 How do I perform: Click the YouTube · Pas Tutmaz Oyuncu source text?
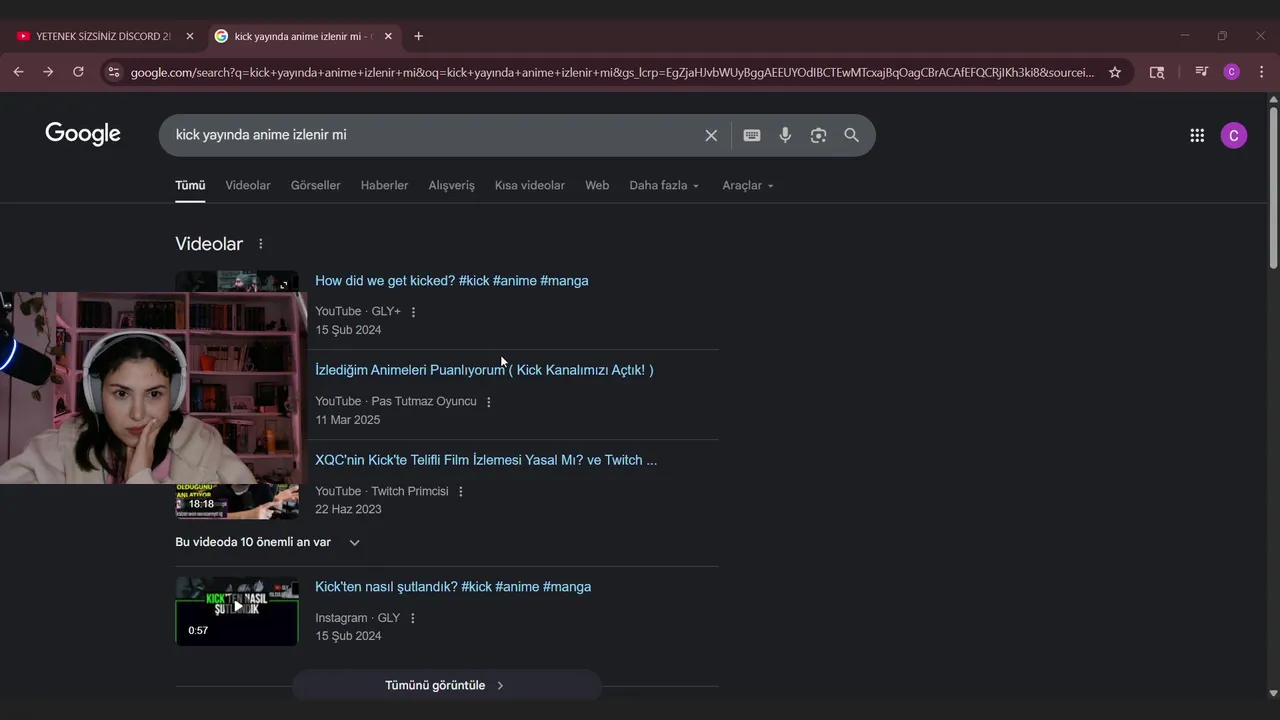coord(396,402)
